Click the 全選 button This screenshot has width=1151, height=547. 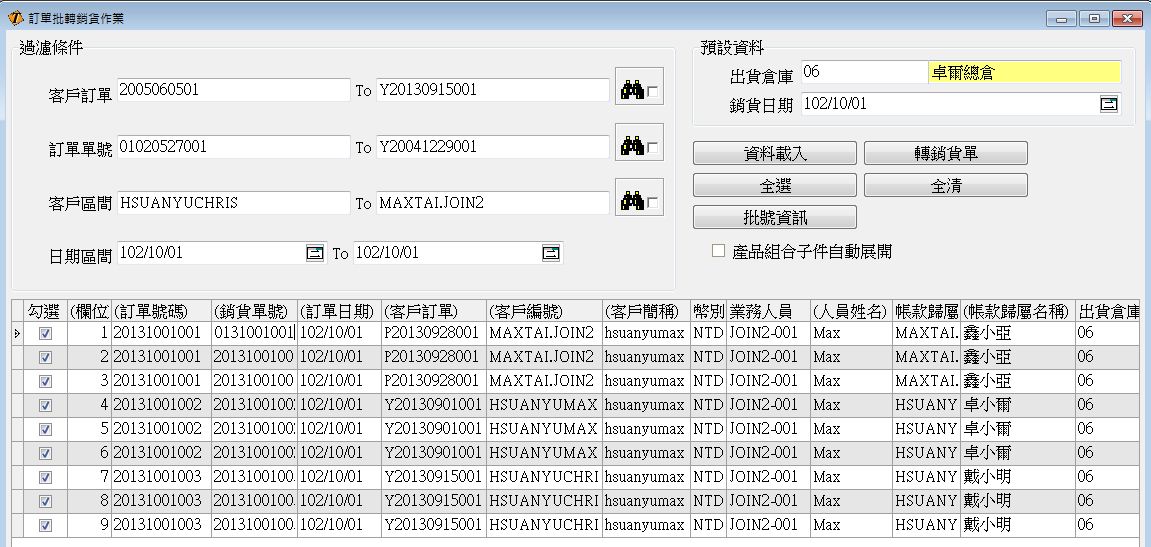[774, 185]
